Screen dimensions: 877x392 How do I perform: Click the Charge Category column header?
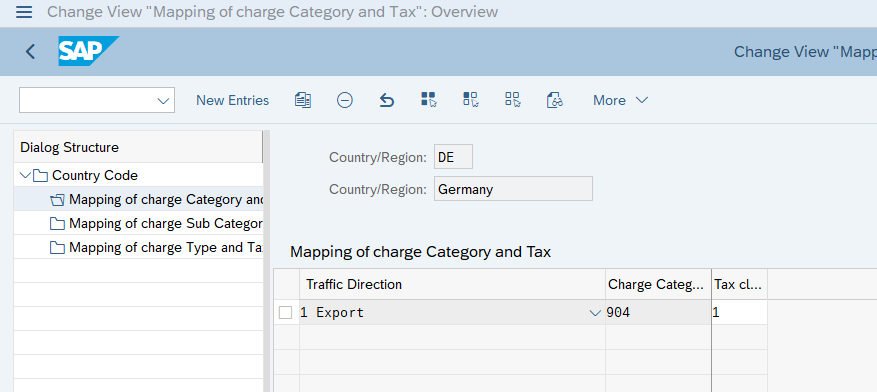658,285
